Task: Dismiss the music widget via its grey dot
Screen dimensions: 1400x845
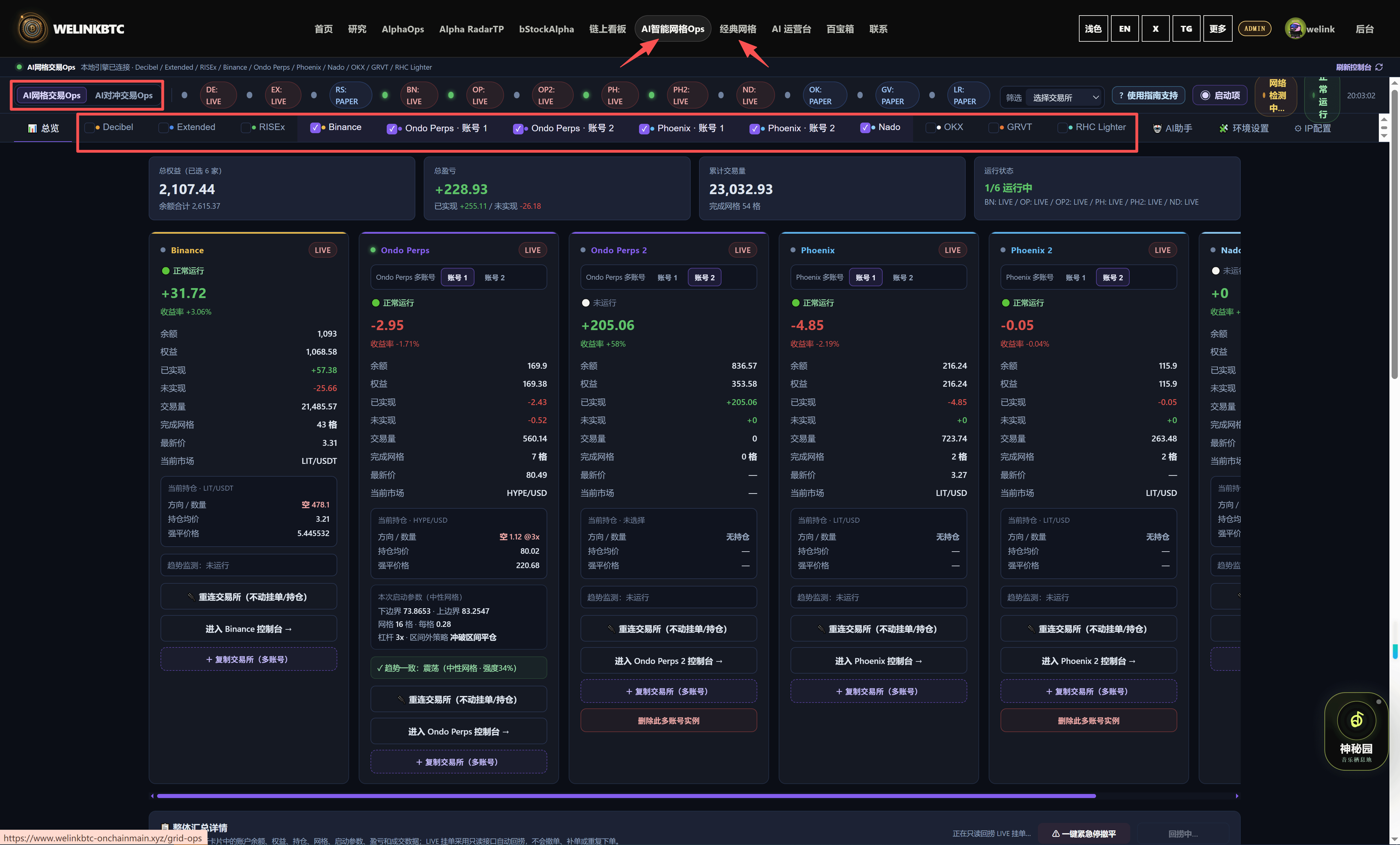Action: 1379,702
